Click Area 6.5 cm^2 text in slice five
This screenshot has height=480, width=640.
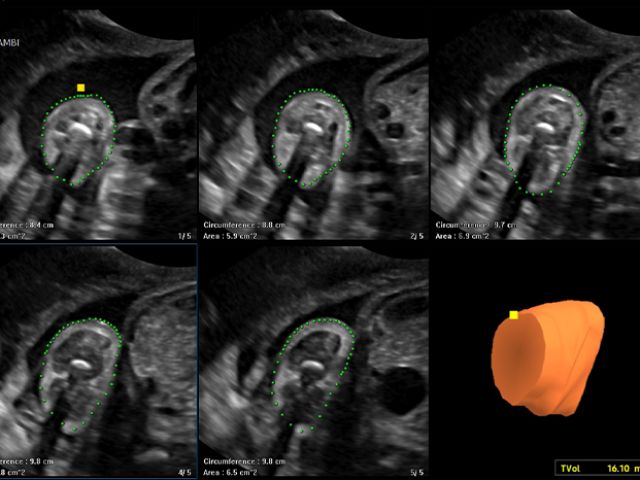(233, 471)
